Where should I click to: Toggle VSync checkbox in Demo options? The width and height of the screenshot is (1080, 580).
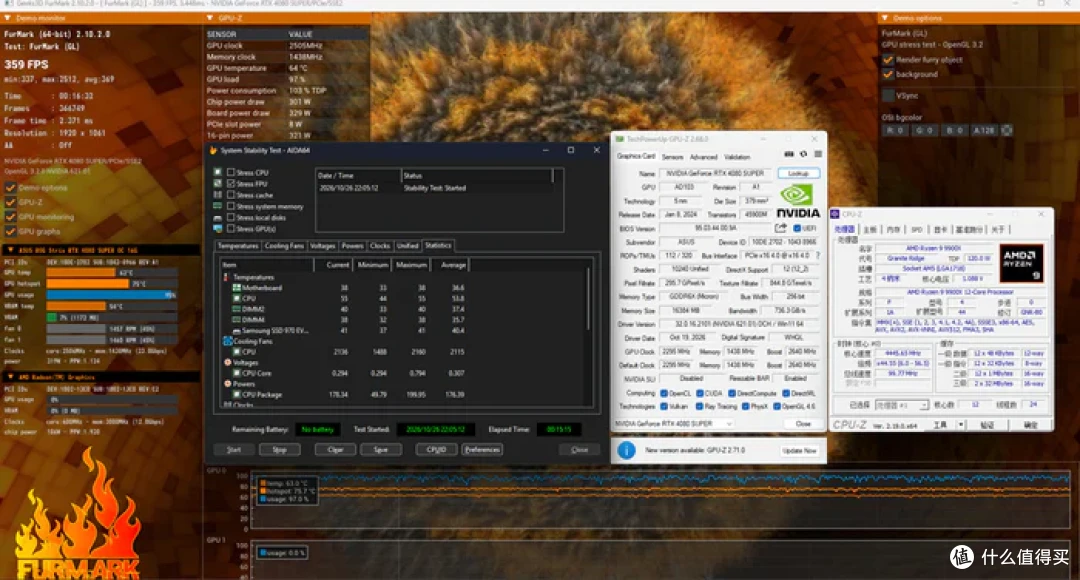888,96
